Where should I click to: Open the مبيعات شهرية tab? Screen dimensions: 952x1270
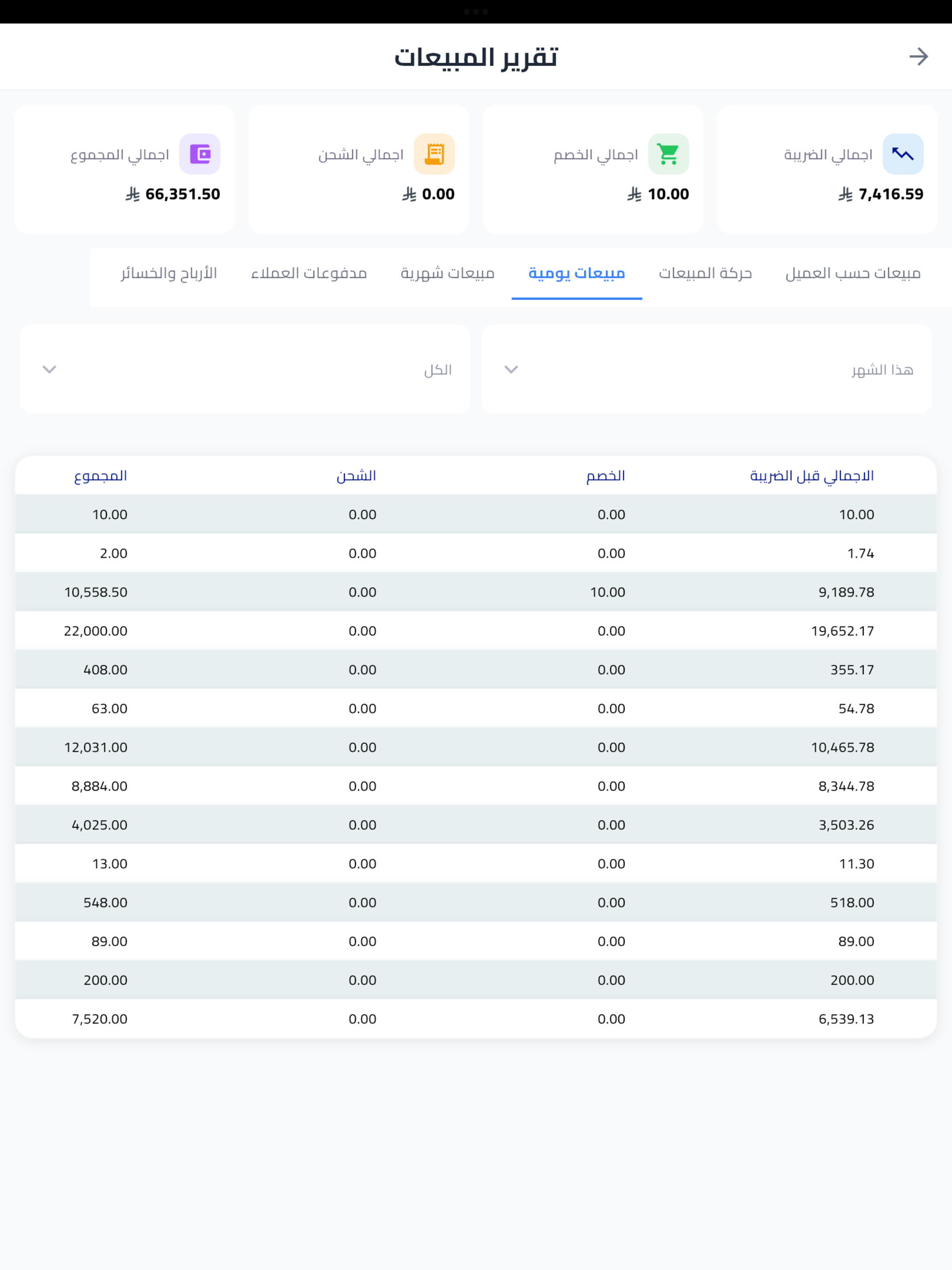(x=447, y=273)
